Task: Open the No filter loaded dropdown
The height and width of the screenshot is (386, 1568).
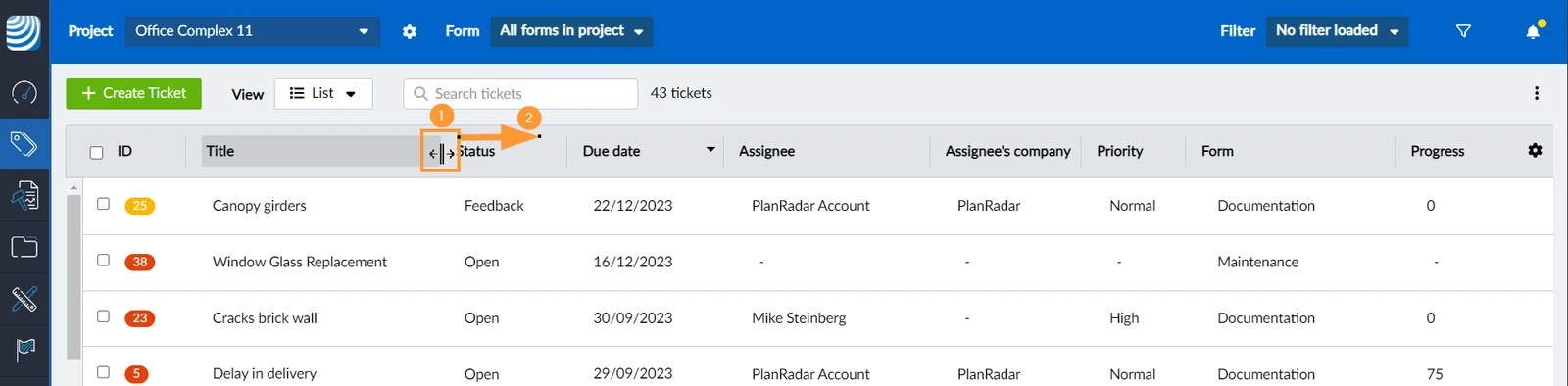Action: coord(1338,31)
